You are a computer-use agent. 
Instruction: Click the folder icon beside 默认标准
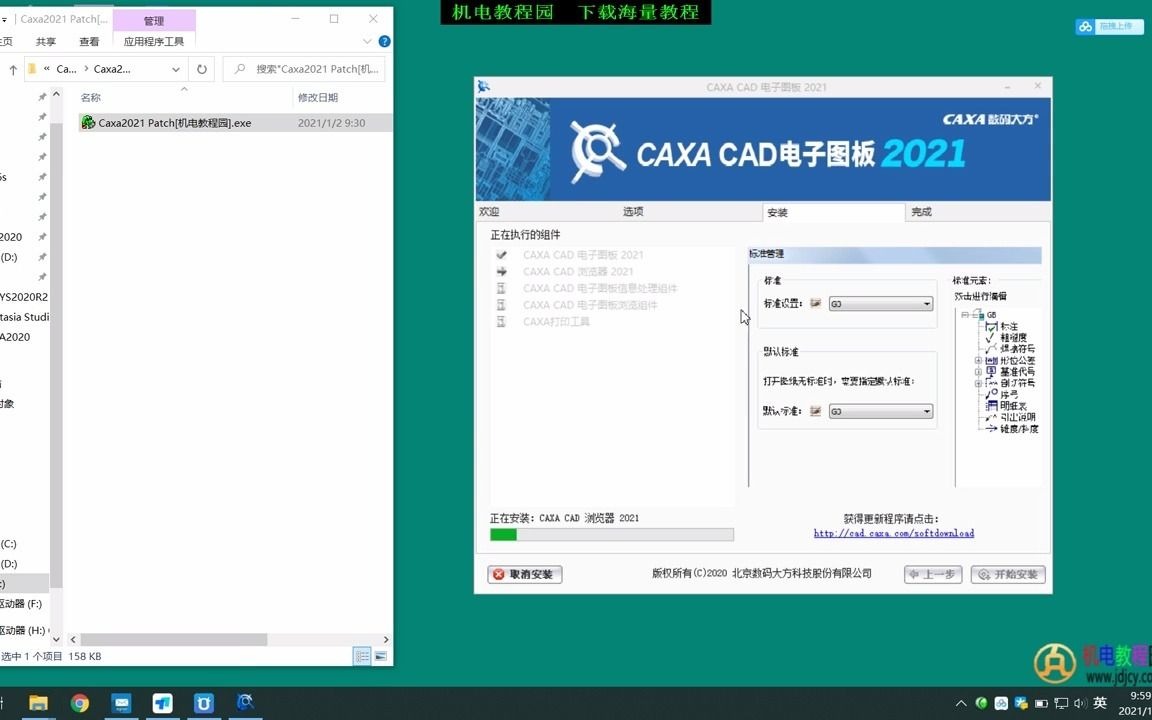tap(815, 411)
